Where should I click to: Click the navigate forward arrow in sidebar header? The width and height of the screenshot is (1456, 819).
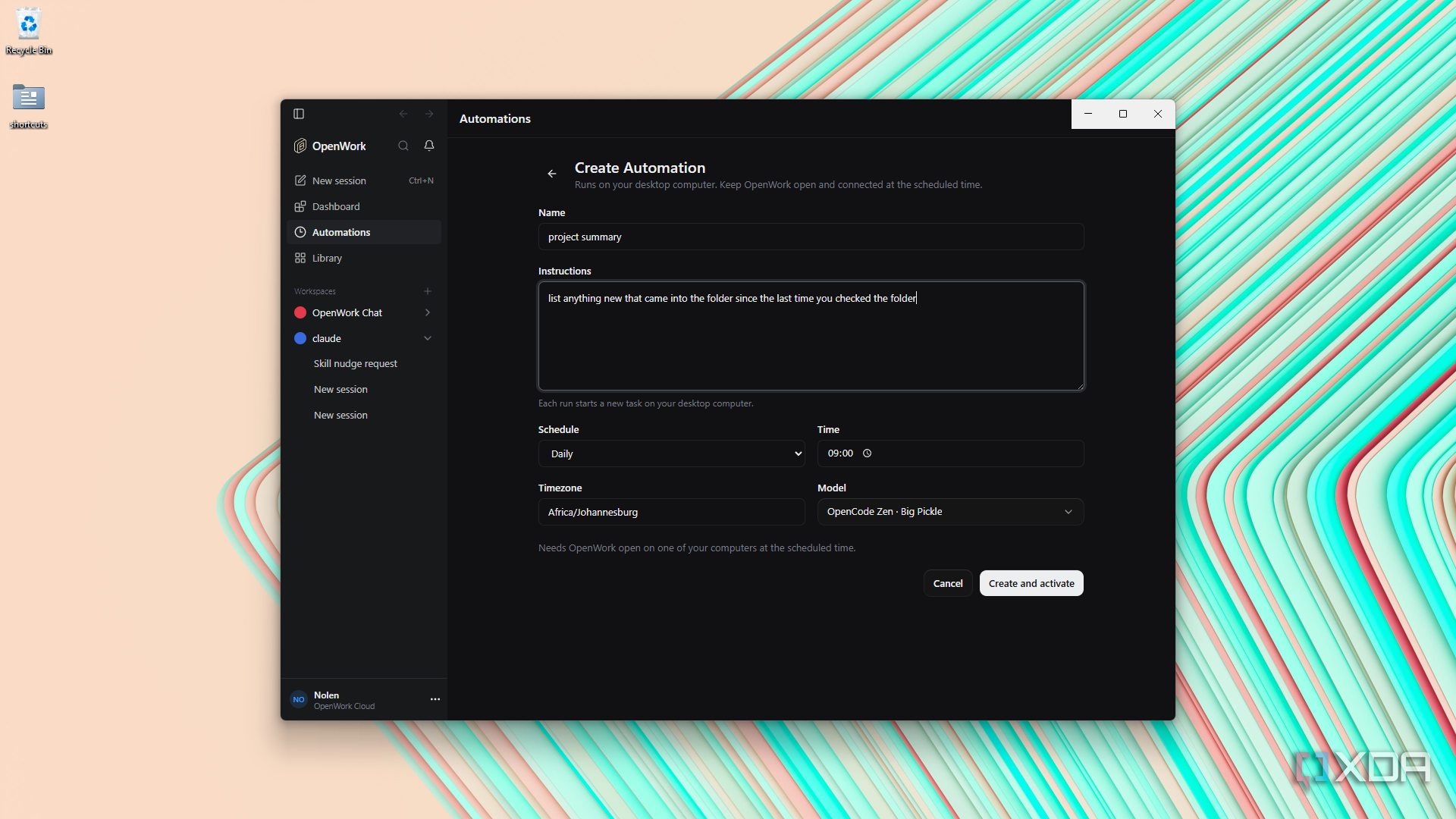click(x=429, y=114)
